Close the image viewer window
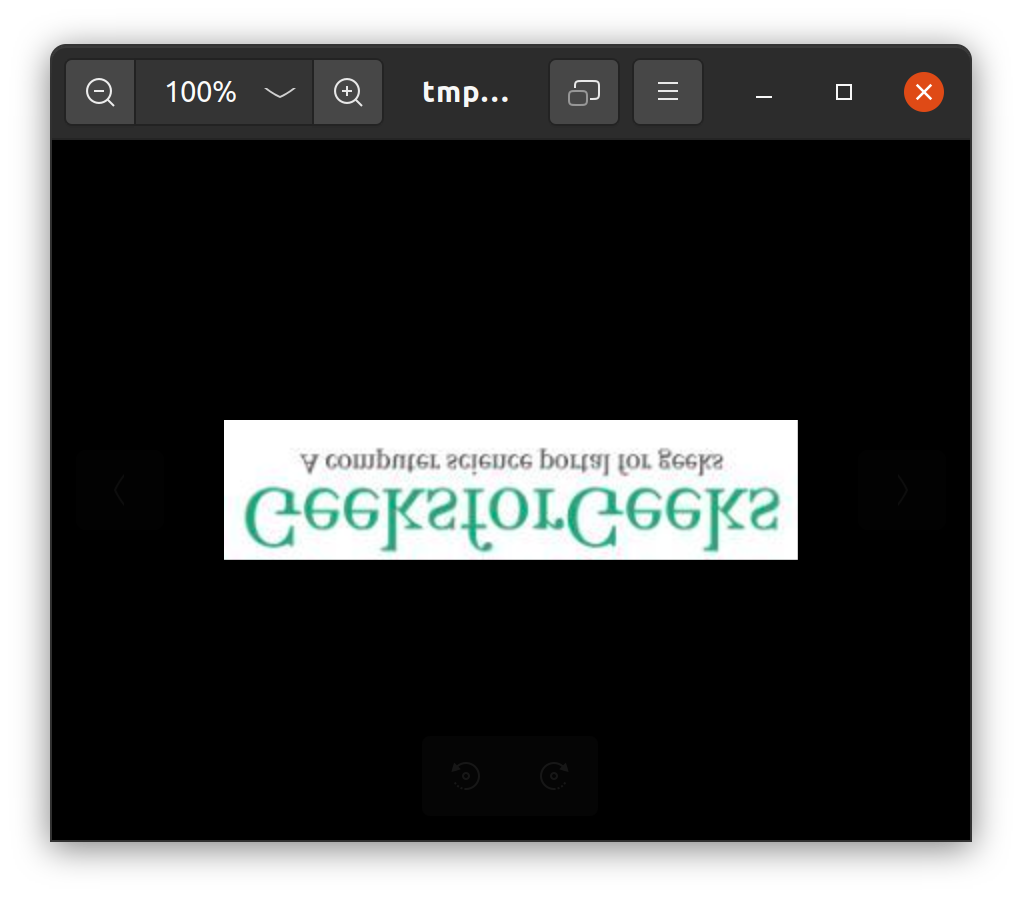Viewport: 1022px width, 898px height. pyautogui.click(x=923, y=93)
